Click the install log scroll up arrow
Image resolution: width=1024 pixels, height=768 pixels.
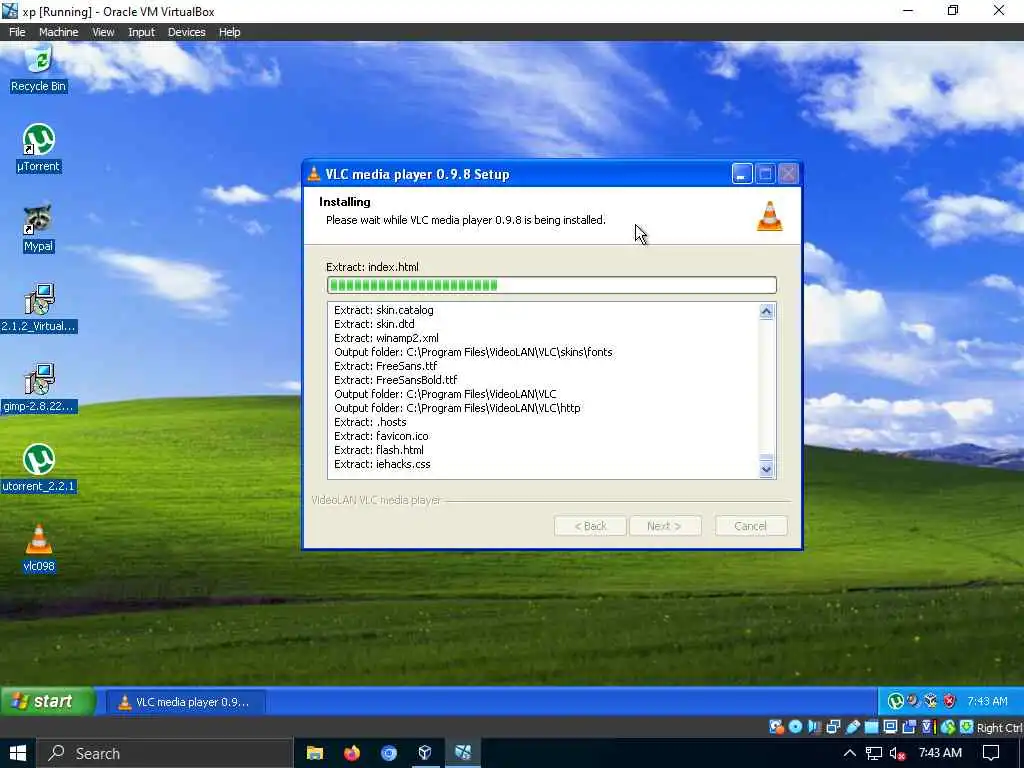point(767,312)
